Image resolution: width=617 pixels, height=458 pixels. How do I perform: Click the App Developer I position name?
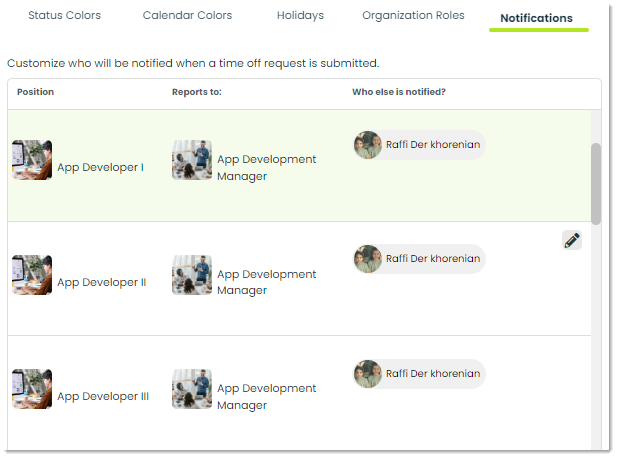click(100, 168)
